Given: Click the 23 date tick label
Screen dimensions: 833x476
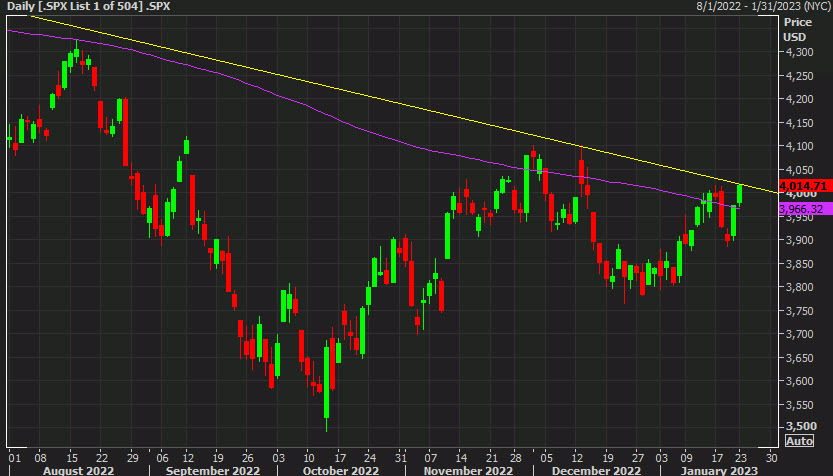Looking at the screenshot, I should (741, 458).
